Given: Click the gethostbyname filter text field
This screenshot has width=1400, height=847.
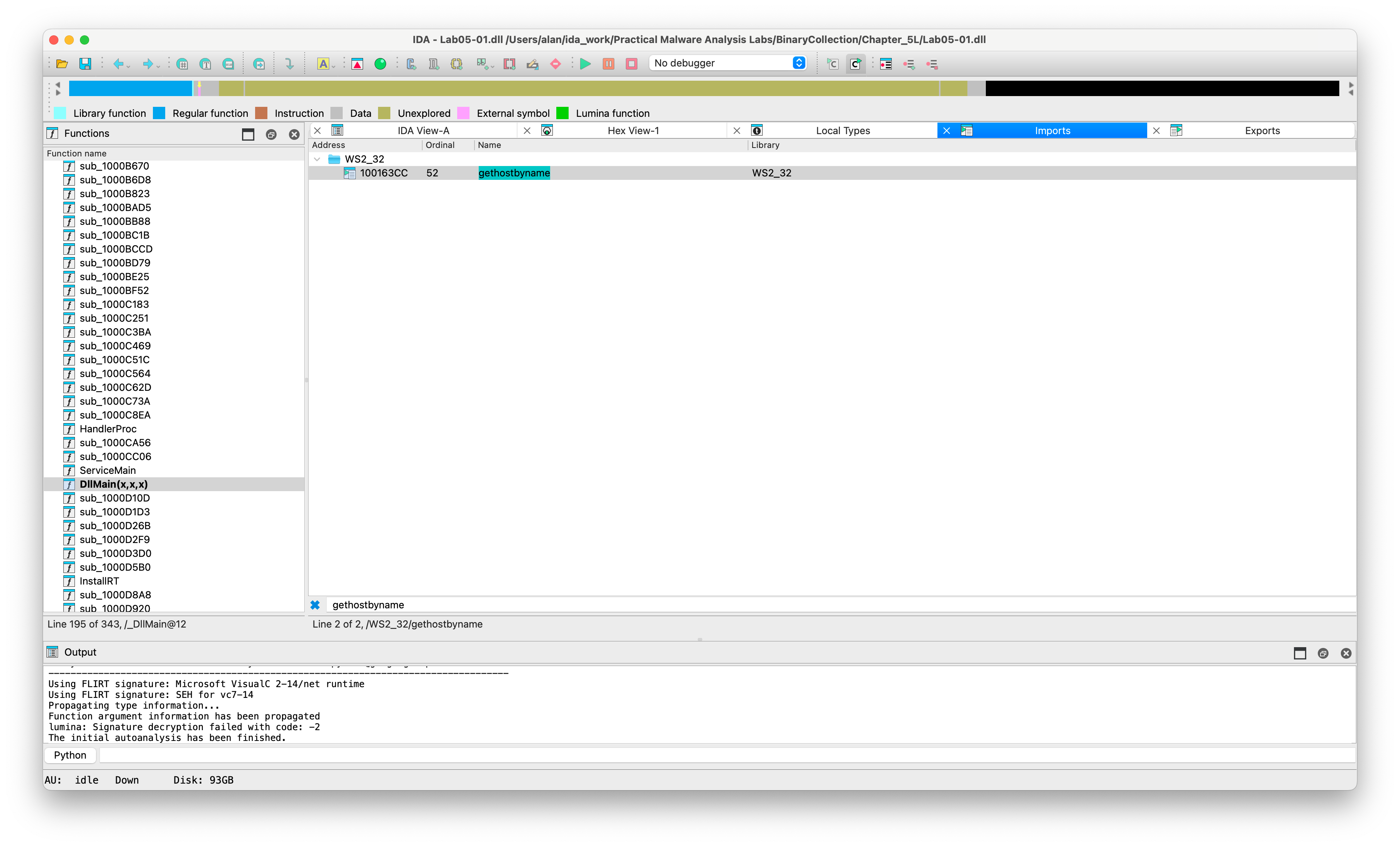Looking at the screenshot, I should pyautogui.click(x=841, y=605).
